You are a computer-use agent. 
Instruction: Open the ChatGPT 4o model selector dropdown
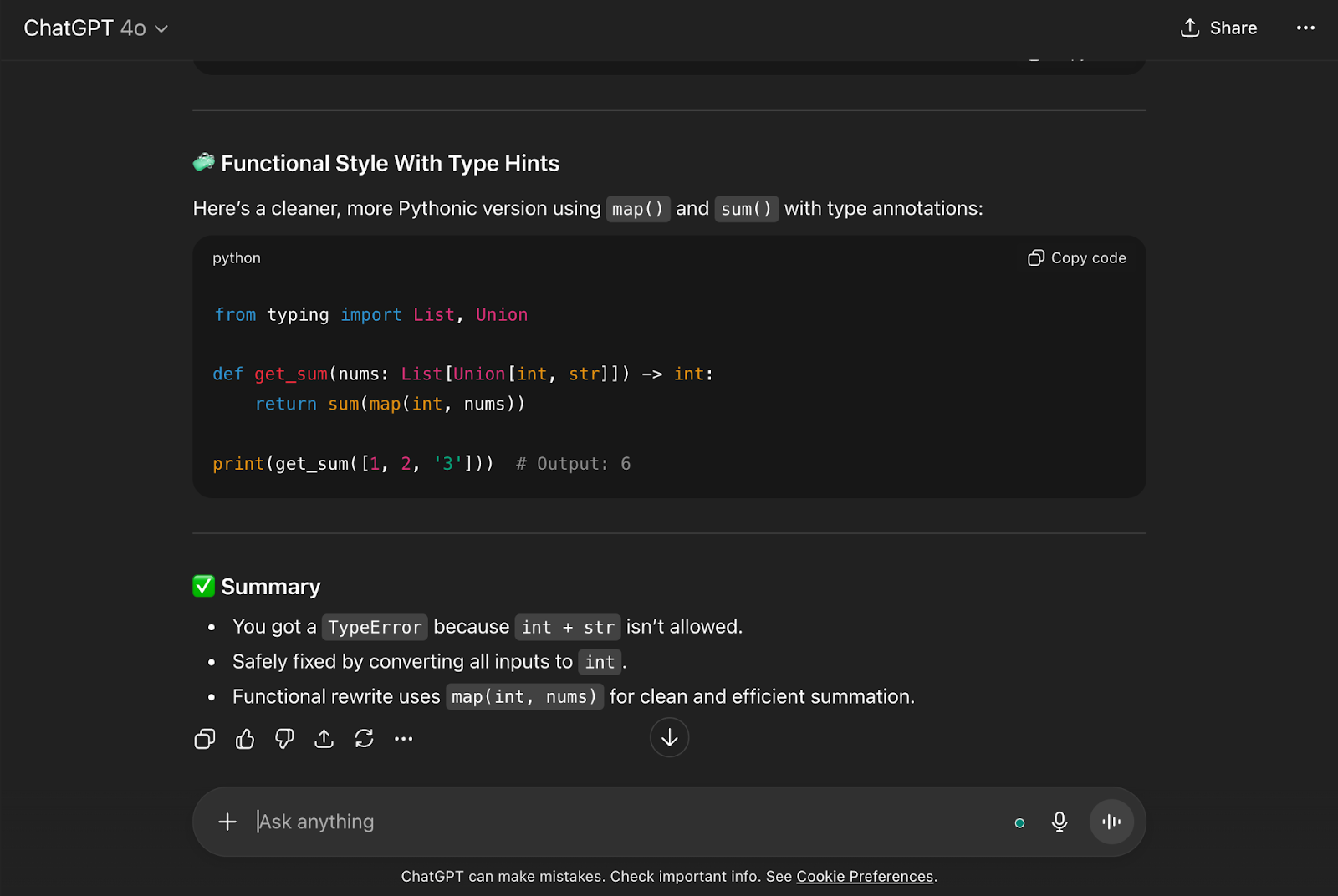(x=95, y=28)
